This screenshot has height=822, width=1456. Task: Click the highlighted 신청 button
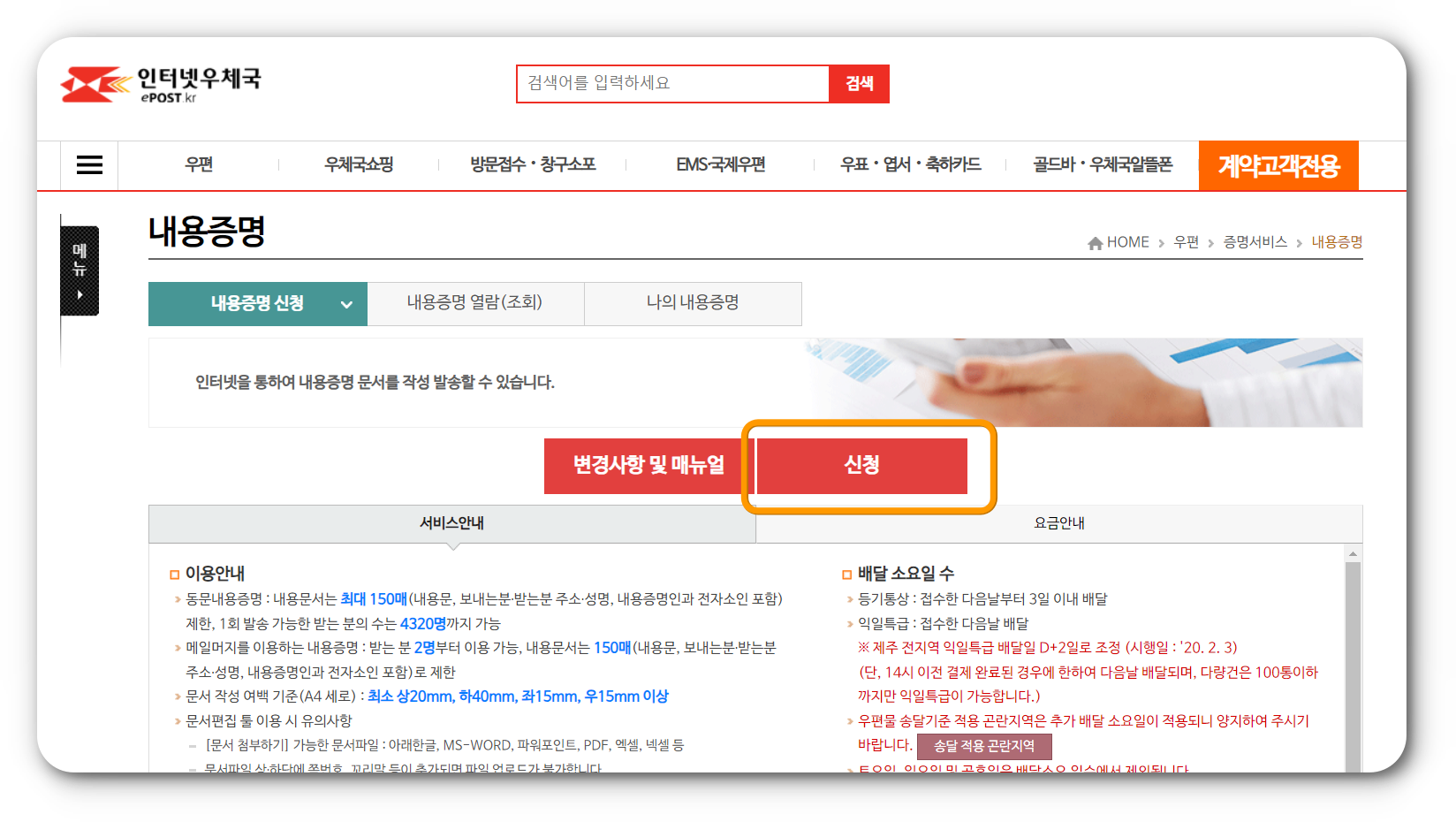coord(862,466)
